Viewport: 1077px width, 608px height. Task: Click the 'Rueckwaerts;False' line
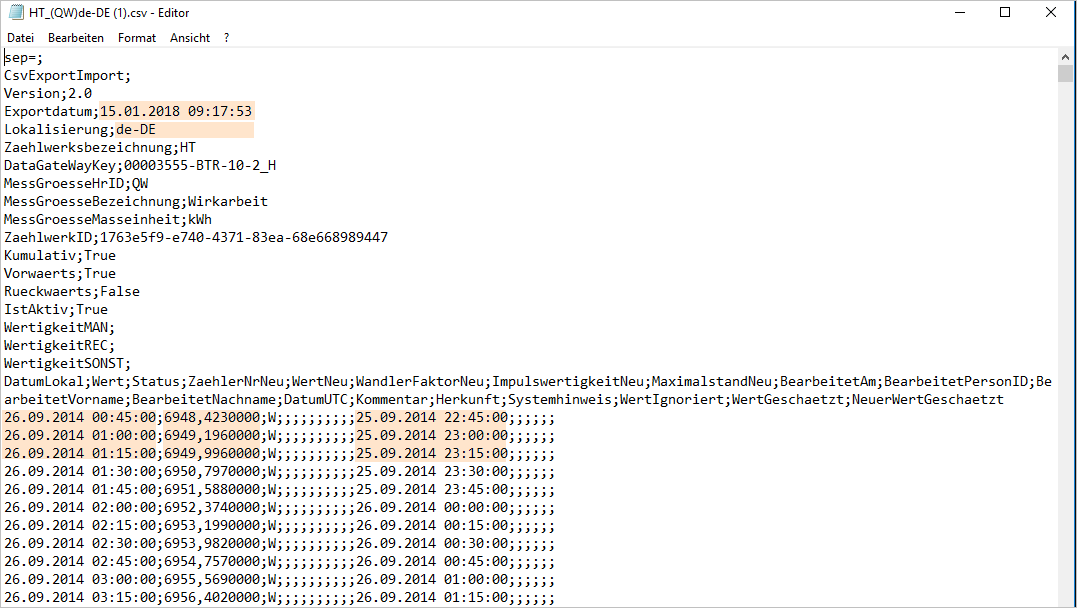[72, 291]
